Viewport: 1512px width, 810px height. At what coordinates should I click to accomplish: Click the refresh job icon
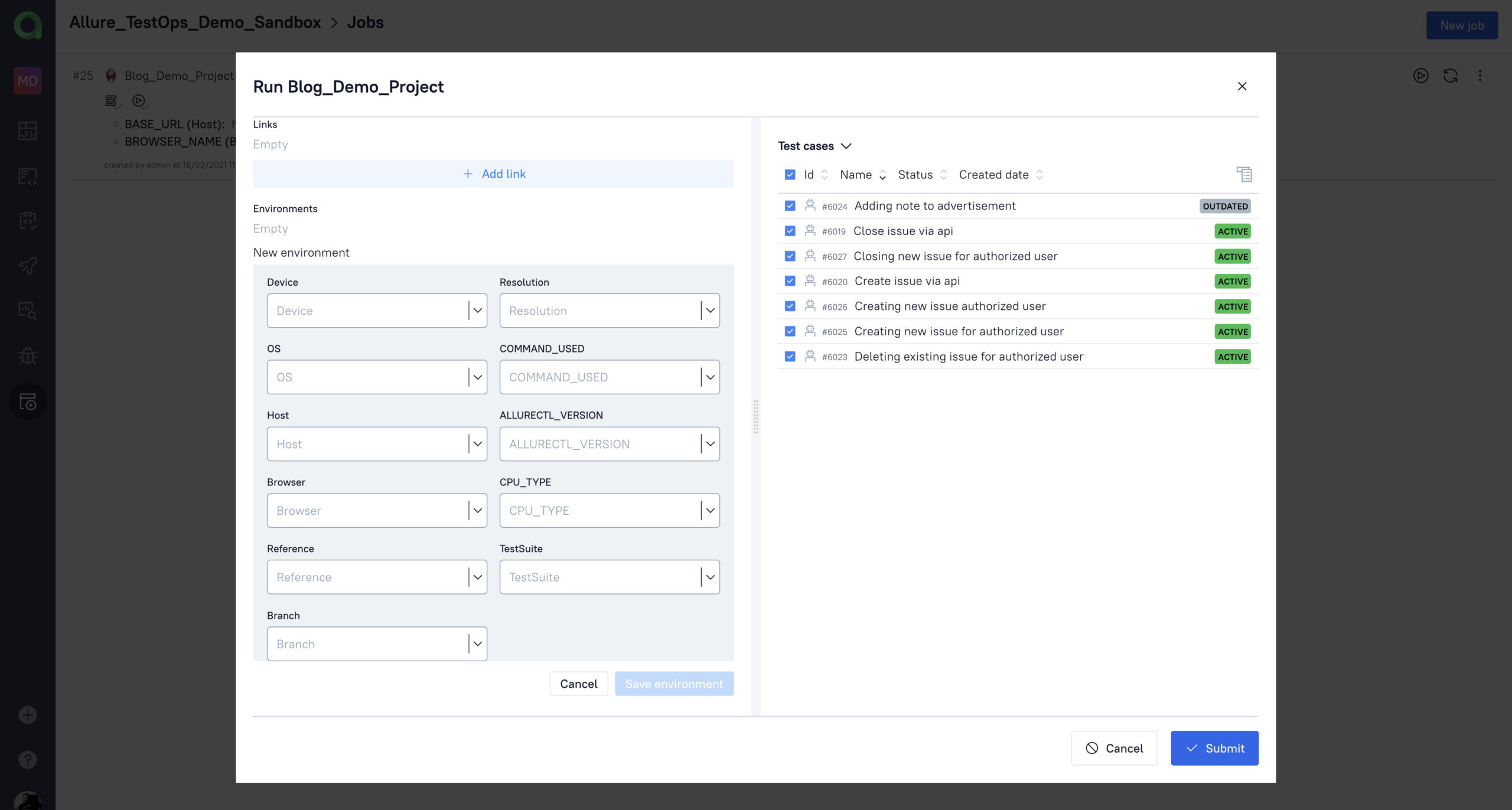pos(1451,76)
